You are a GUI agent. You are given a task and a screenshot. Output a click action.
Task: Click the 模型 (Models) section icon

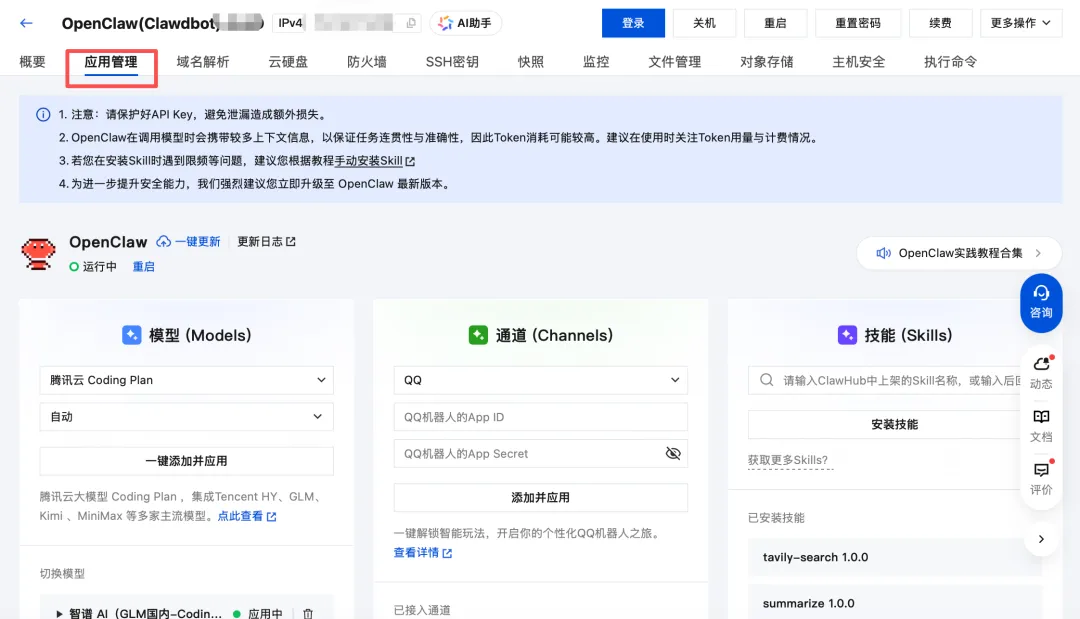pyautogui.click(x=132, y=335)
